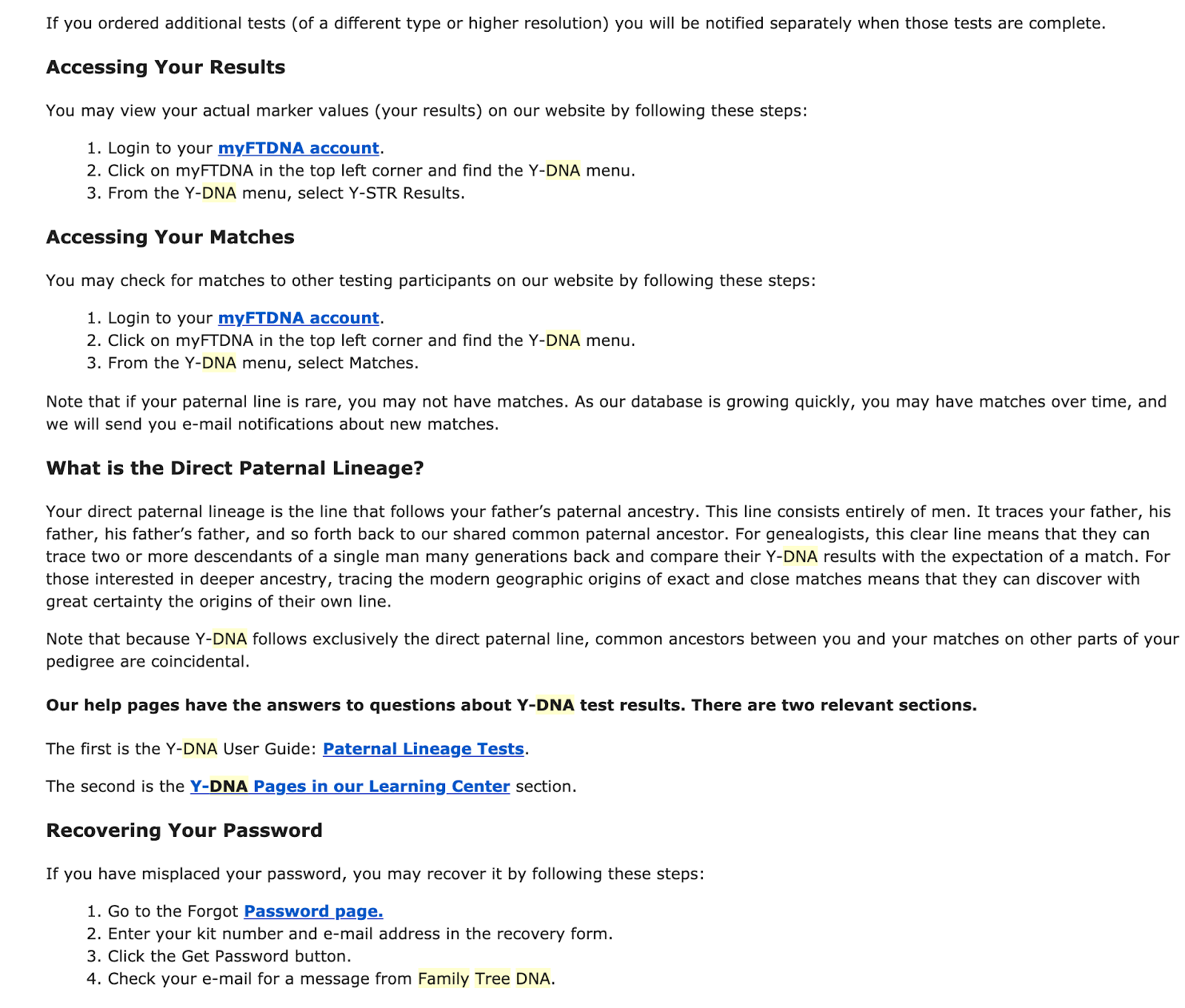
Task: Click 'Click the Get Password button' step text
Action: (x=230, y=956)
